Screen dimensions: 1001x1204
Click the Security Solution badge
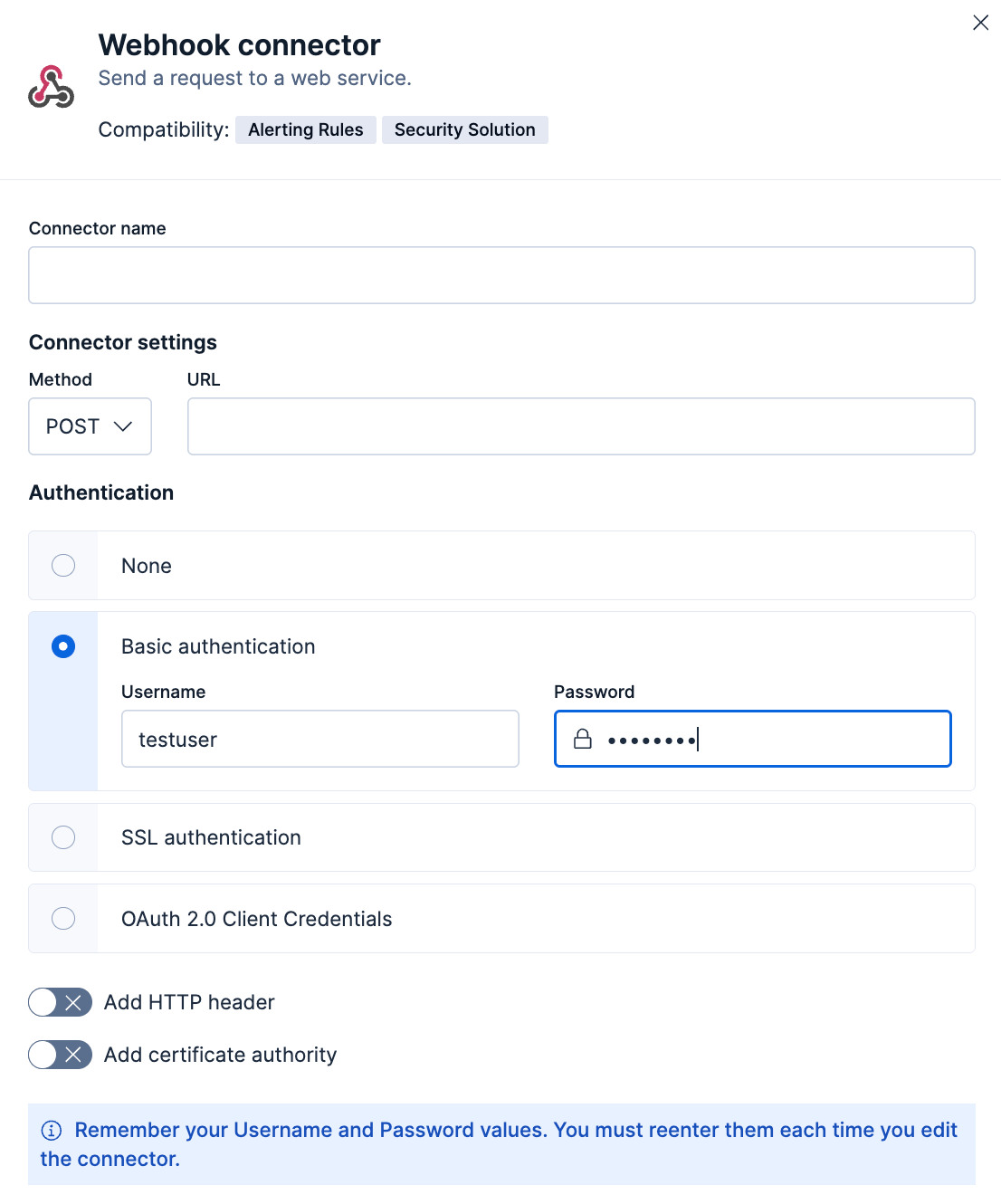(x=464, y=129)
